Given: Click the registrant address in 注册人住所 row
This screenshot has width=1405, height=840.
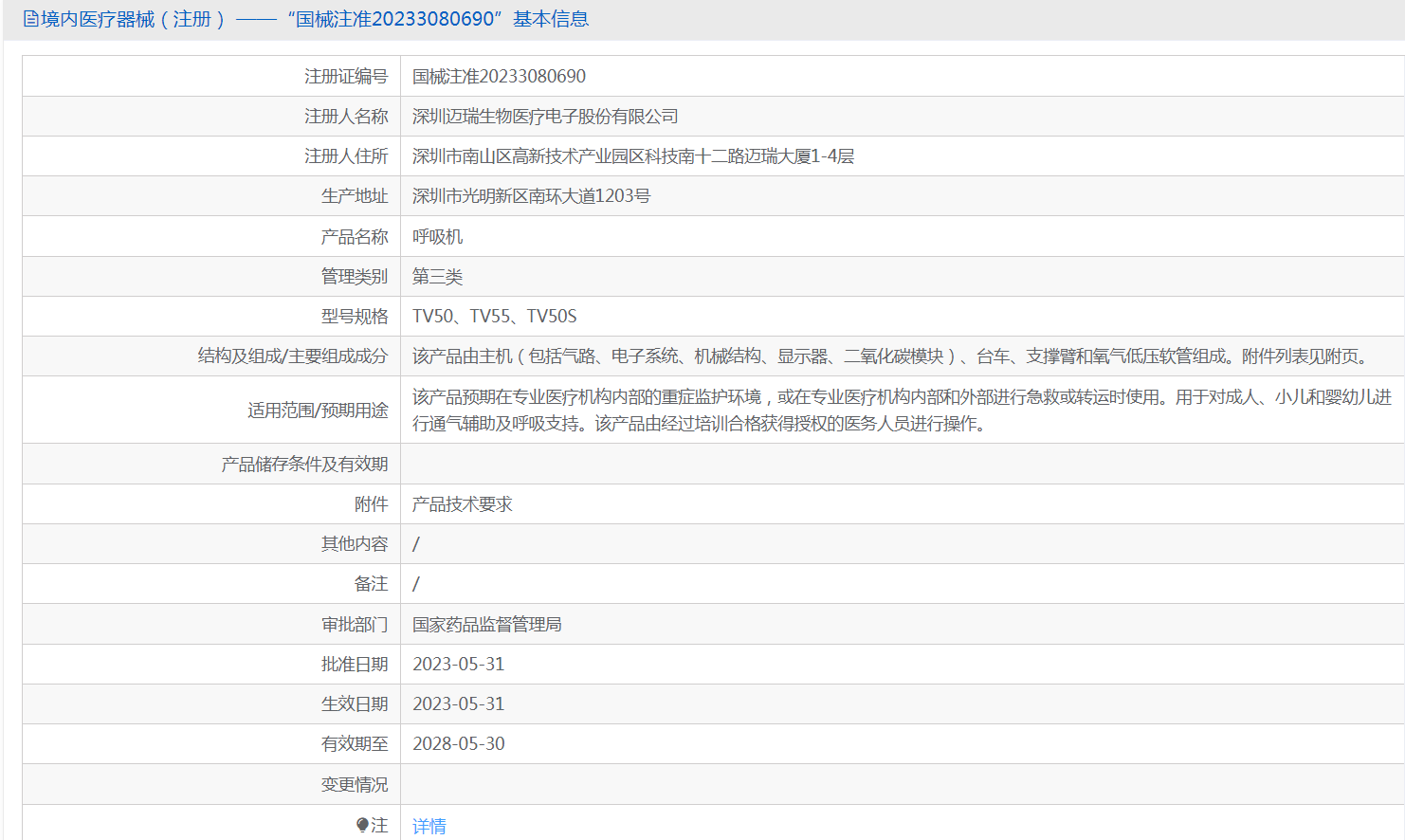Looking at the screenshot, I should 632,156.
